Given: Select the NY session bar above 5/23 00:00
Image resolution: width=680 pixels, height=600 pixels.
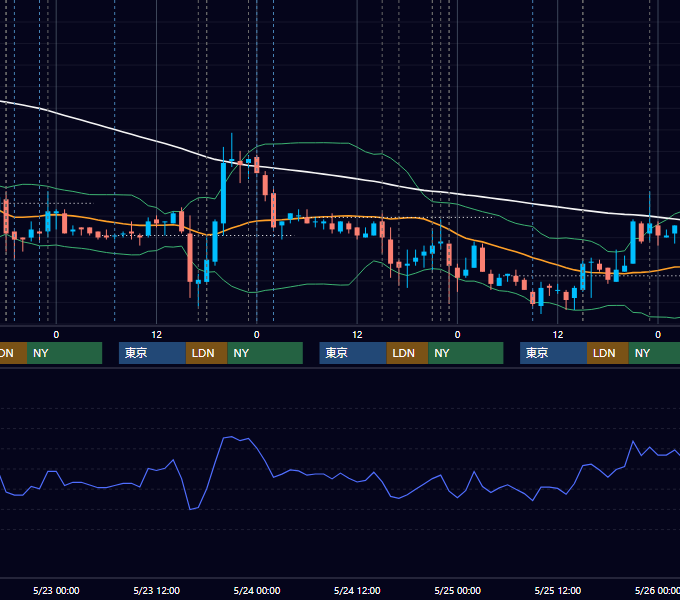Looking at the screenshot, I should pyautogui.click(x=64, y=353).
